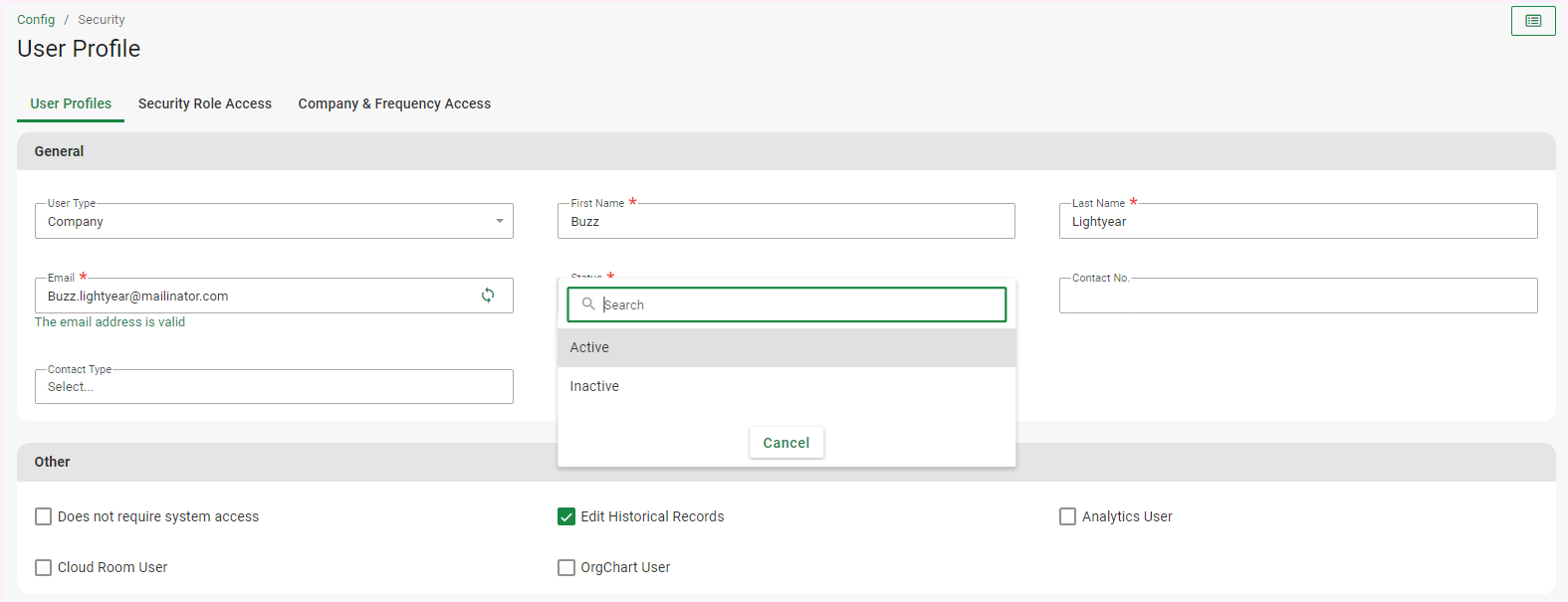Click the refresh icon in Email field
Viewport: 1568px width, 602px height.
[x=488, y=296]
